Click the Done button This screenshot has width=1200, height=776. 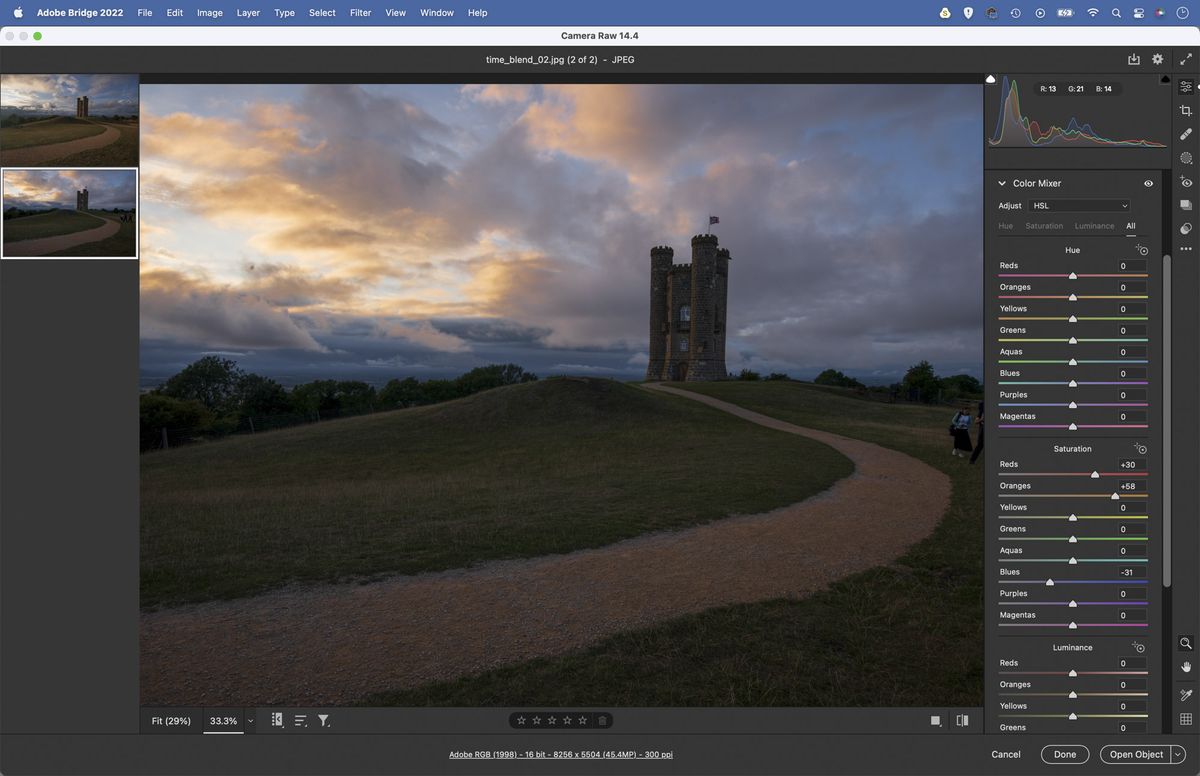click(x=1064, y=754)
